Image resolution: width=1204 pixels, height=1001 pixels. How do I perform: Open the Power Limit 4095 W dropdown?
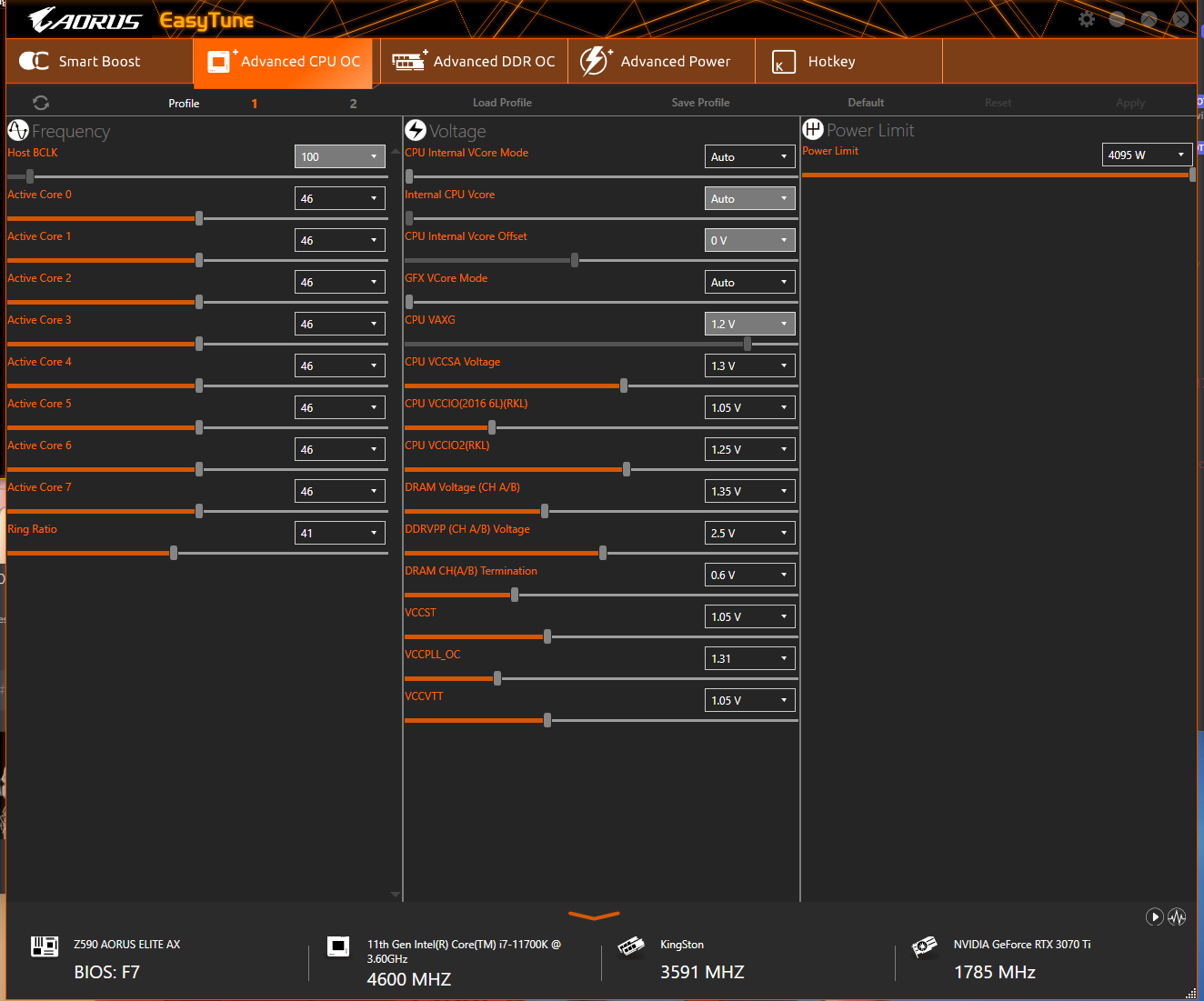(1147, 155)
